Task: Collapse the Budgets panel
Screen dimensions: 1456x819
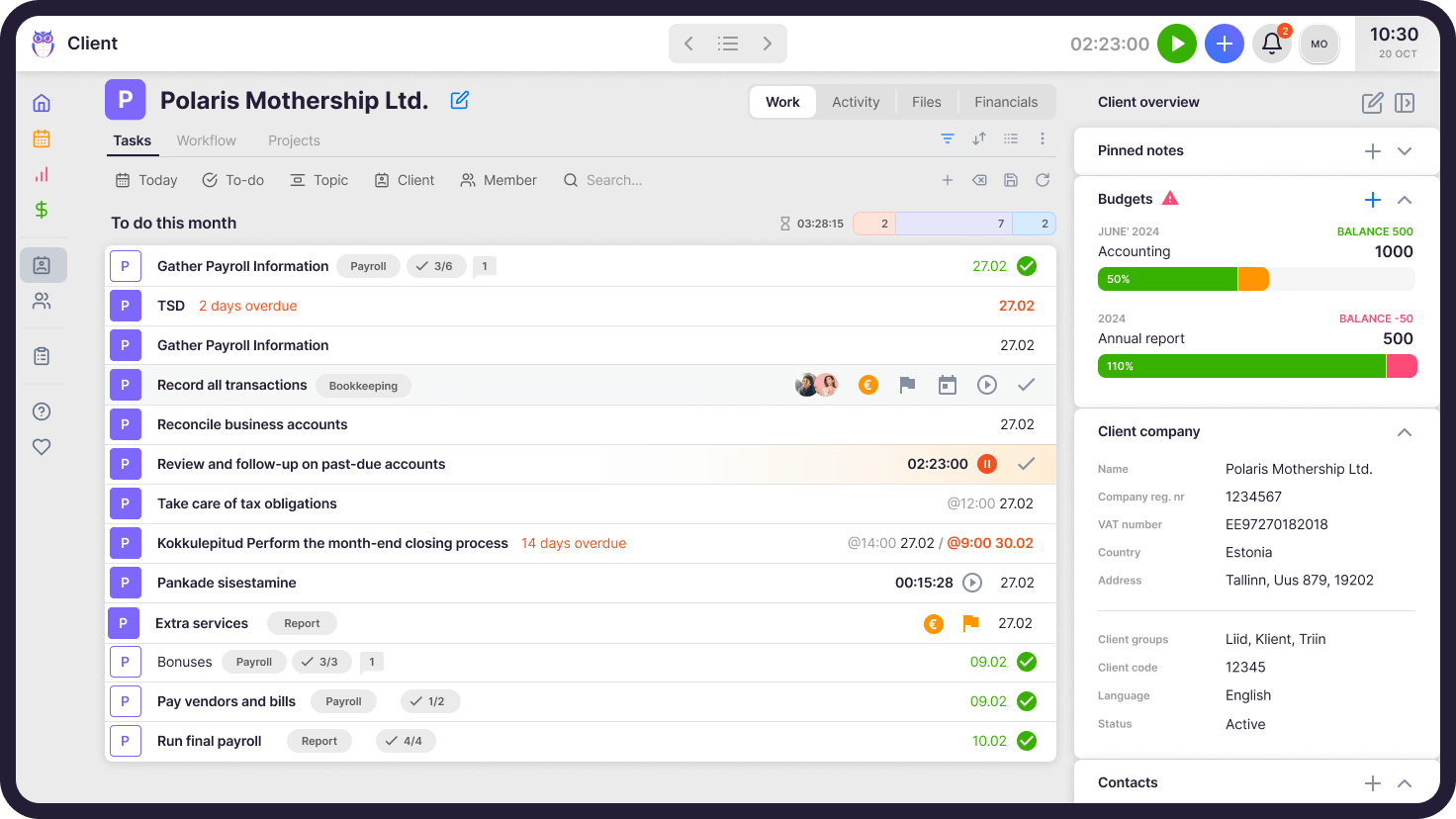Action: click(1405, 199)
